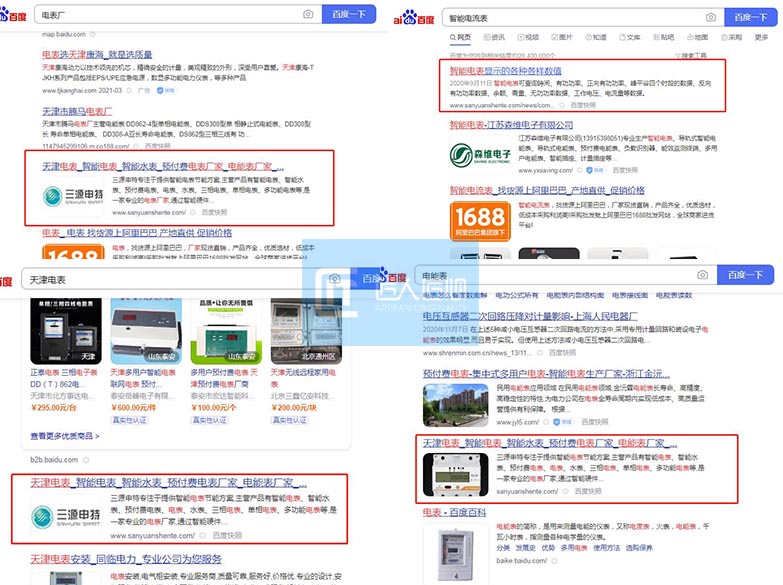Screen dimensions: 783x585
Task: Click the 天津无线远程家用电表 product image
Action: 306,331
